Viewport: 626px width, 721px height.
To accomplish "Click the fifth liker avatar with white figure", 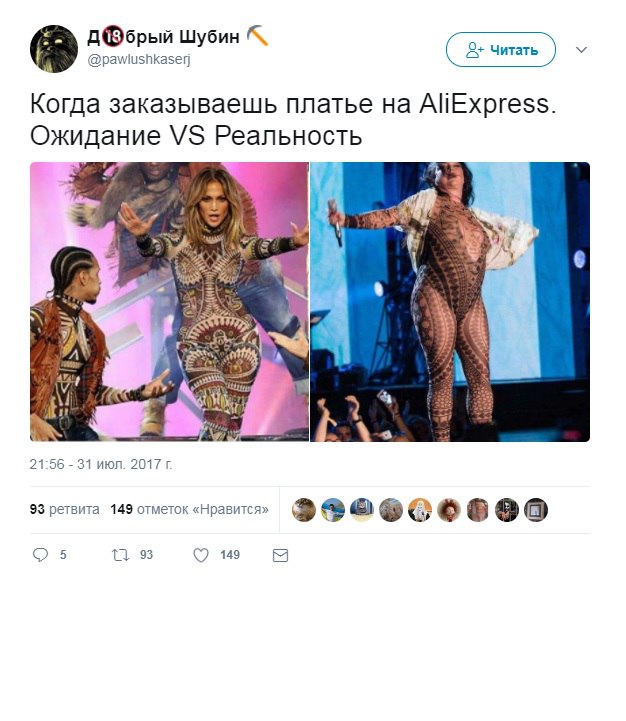I will 420,509.
